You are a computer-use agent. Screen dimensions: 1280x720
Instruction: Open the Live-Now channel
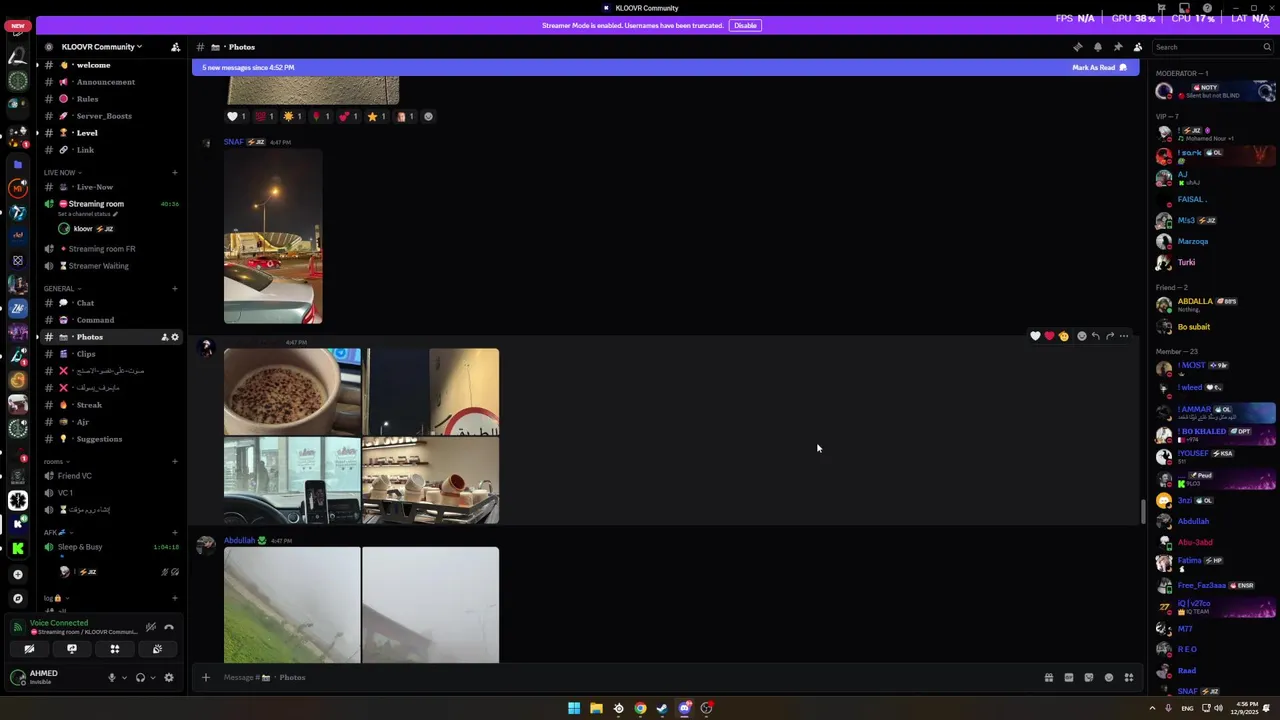pos(95,187)
